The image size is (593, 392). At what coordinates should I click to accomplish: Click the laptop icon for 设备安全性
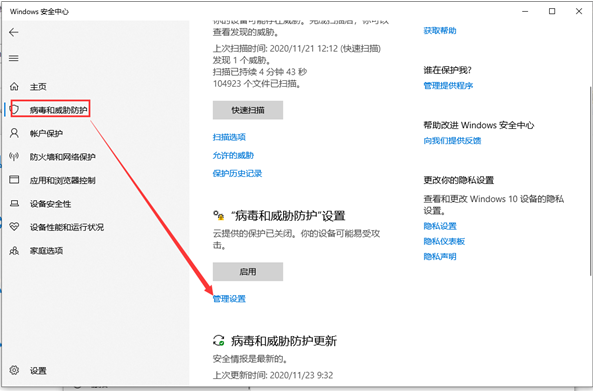14,204
